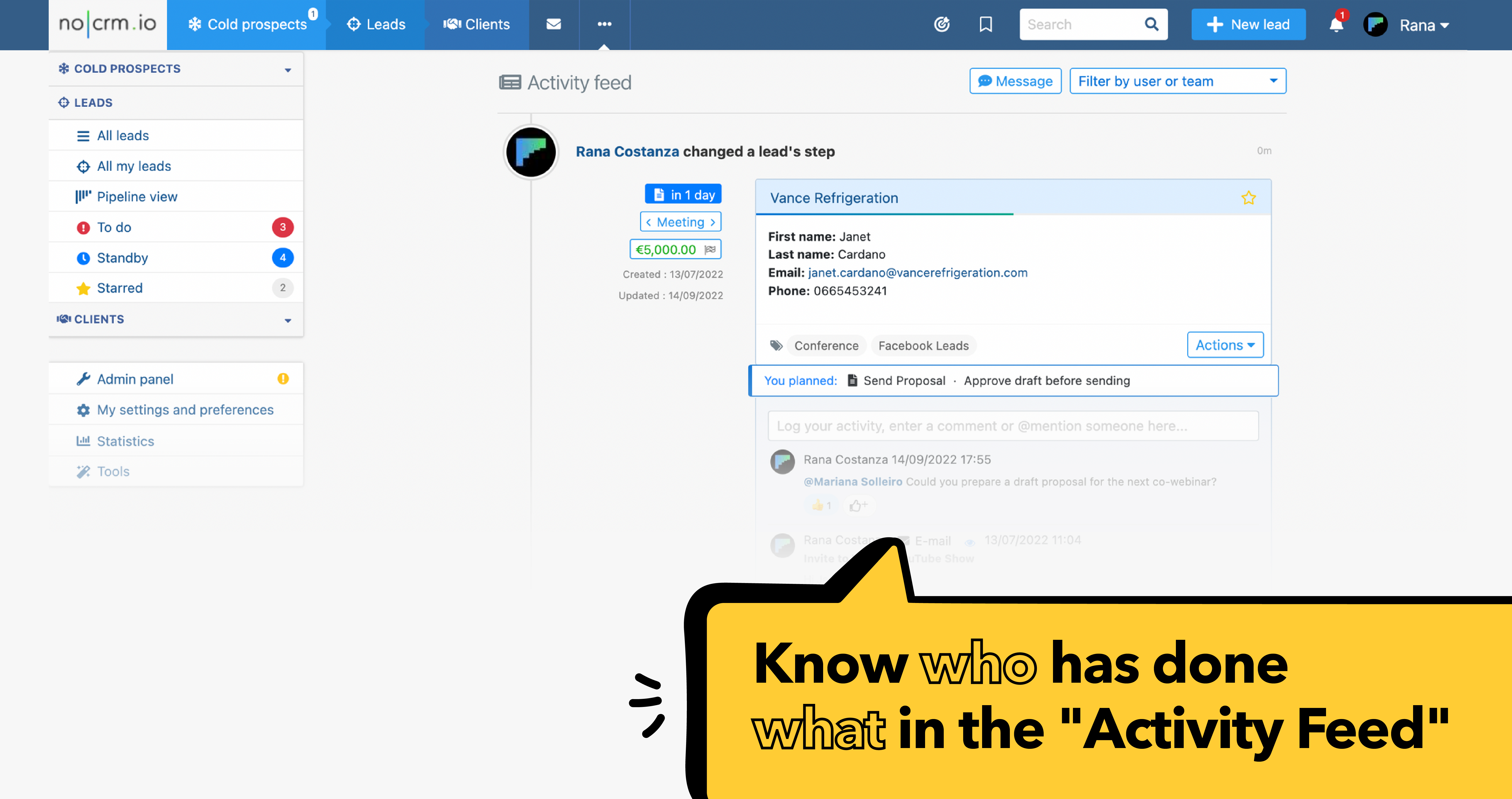Open Pipeline view in sidebar
The height and width of the screenshot is (799, 1512).
coord(137,197)
